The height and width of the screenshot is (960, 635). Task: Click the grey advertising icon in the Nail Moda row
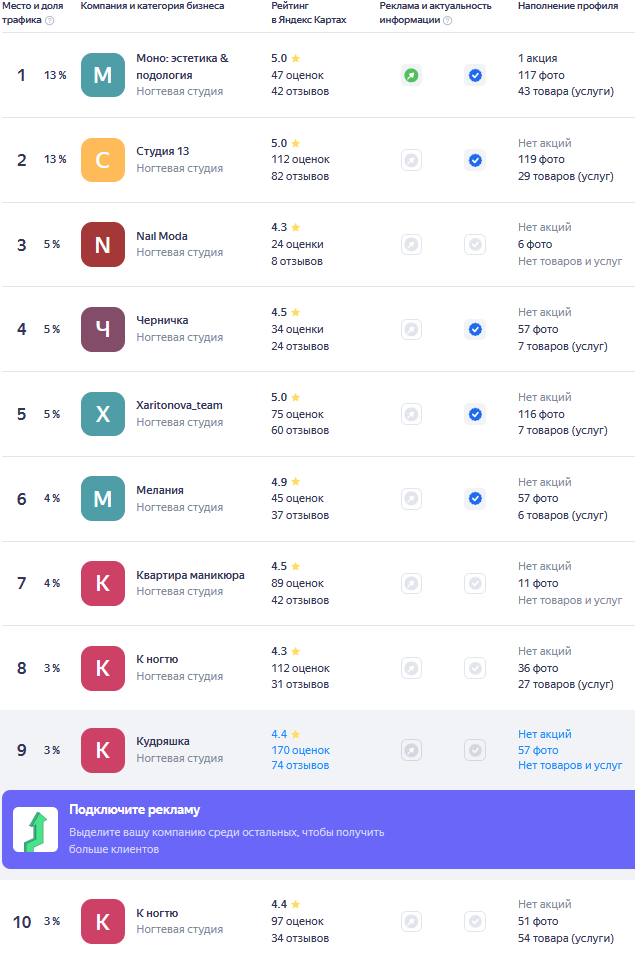[411, 244]
